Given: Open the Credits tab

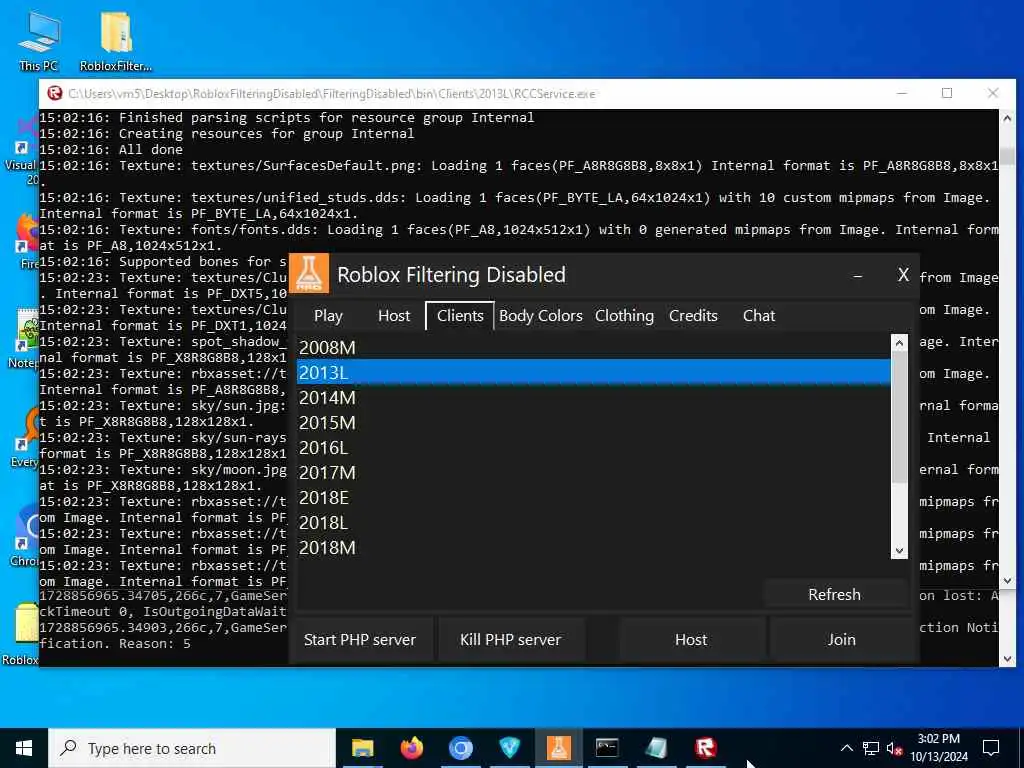Looking at the screenshot, I should tap(693, 316).
